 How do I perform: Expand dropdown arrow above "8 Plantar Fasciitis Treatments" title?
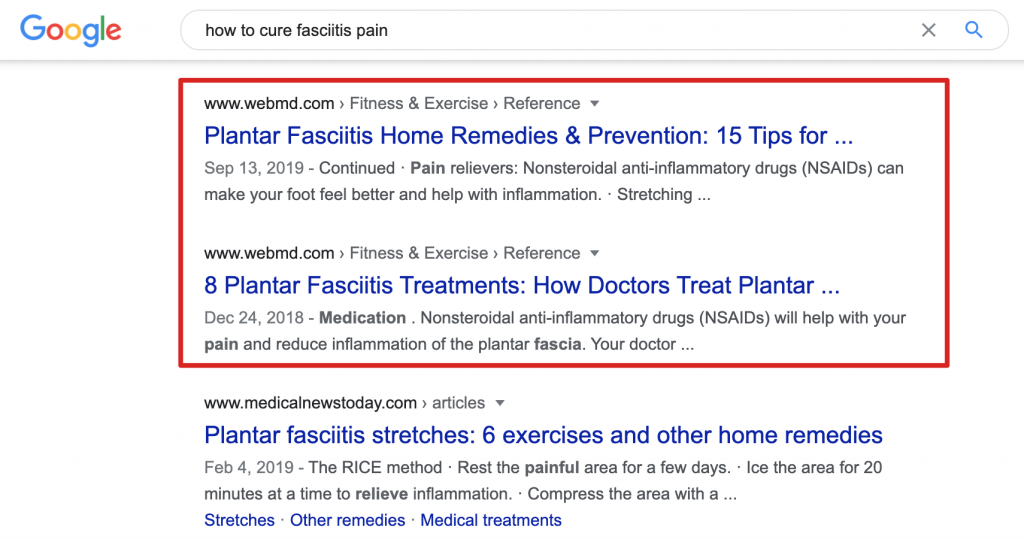(x=594, y=254)
